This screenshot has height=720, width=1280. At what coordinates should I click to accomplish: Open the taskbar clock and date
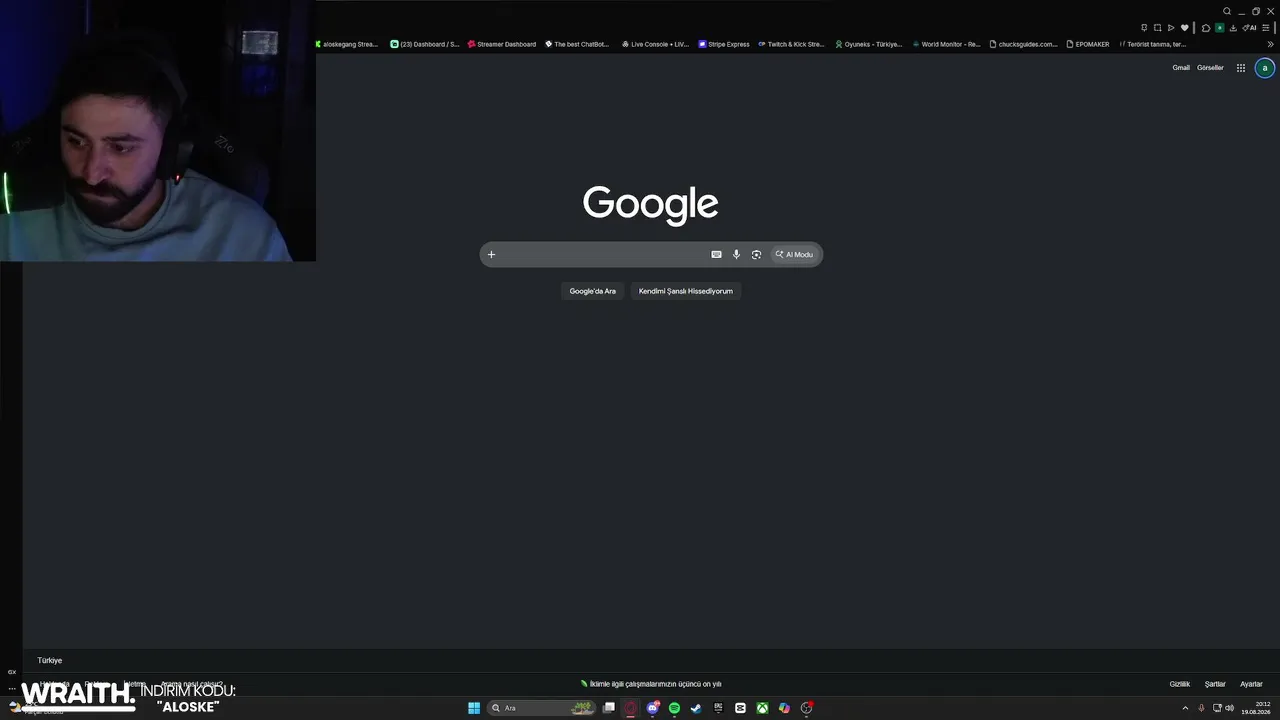tap(1256, 708)
